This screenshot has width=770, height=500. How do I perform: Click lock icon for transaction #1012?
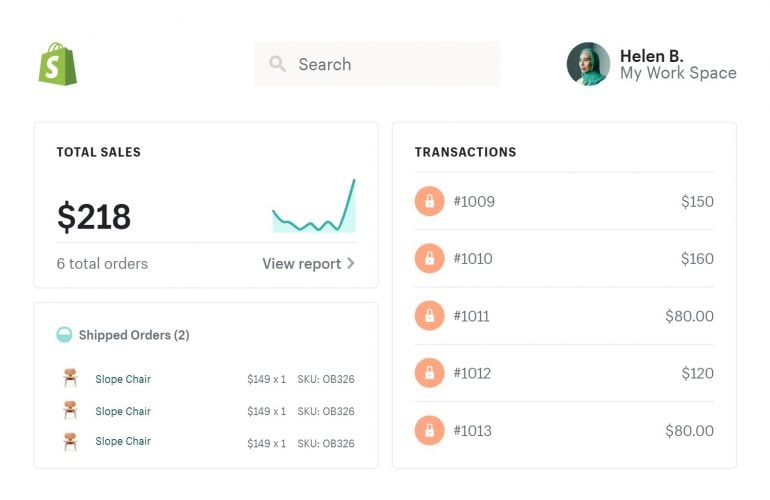point(429,374)
